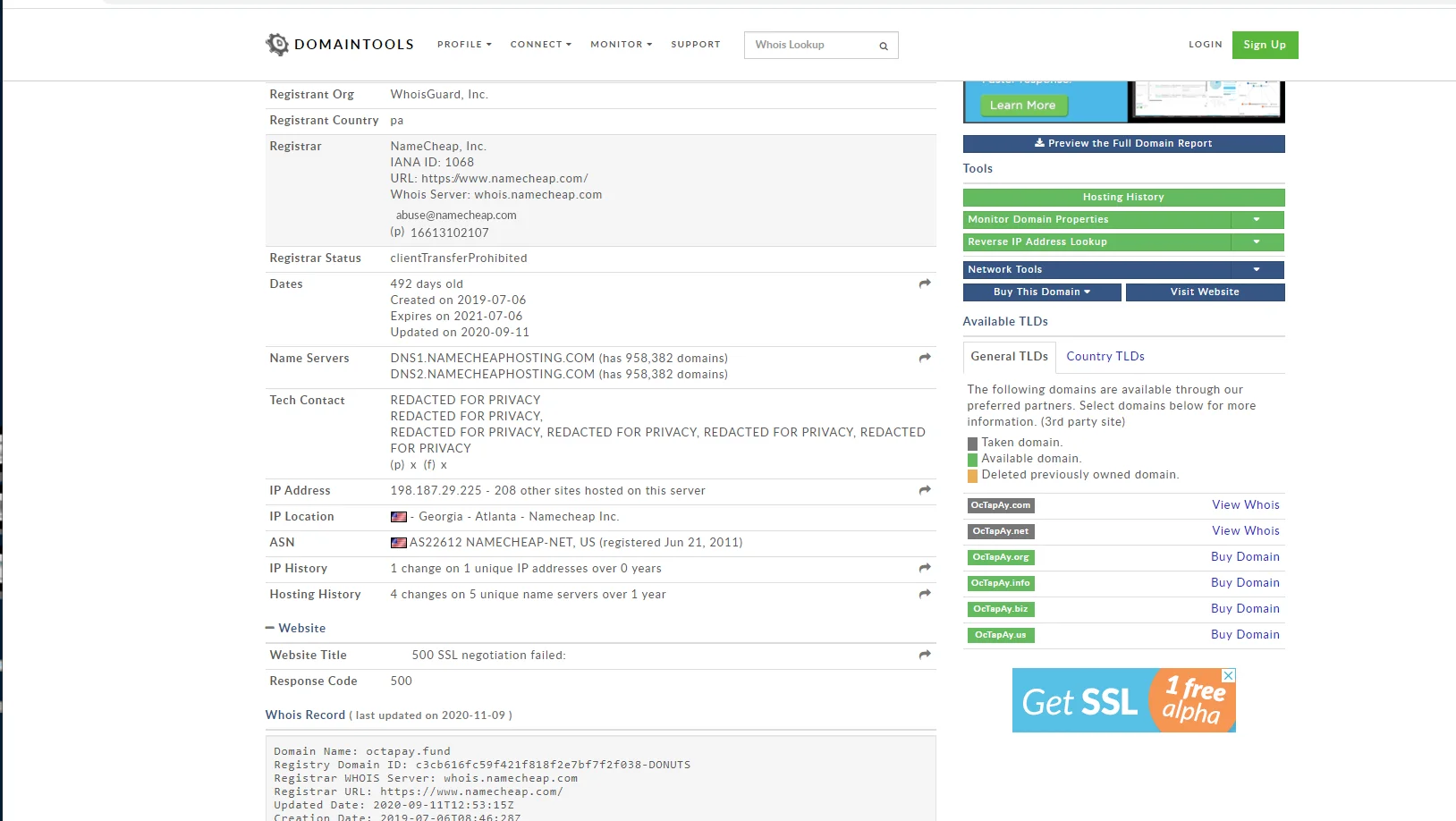Viewport: 1456px width, 821px height.
Task: Open Buy This Domain dropdown
Action: 1042,292
